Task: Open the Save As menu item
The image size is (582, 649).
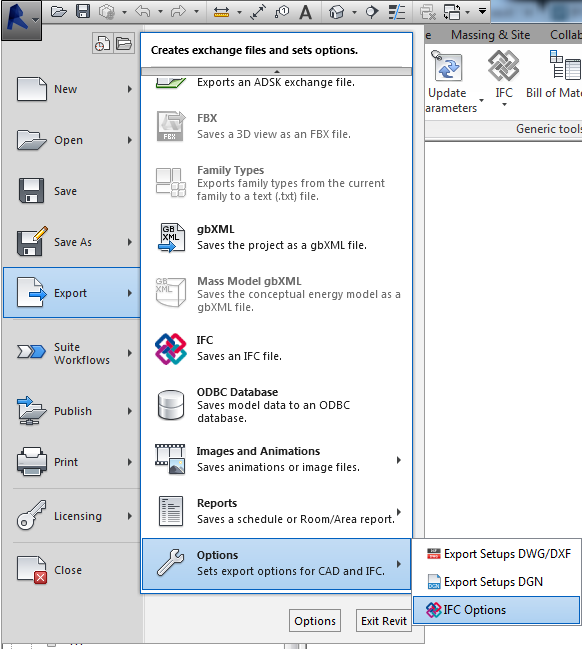Action: pyautogui.click(x=72, y=242)
